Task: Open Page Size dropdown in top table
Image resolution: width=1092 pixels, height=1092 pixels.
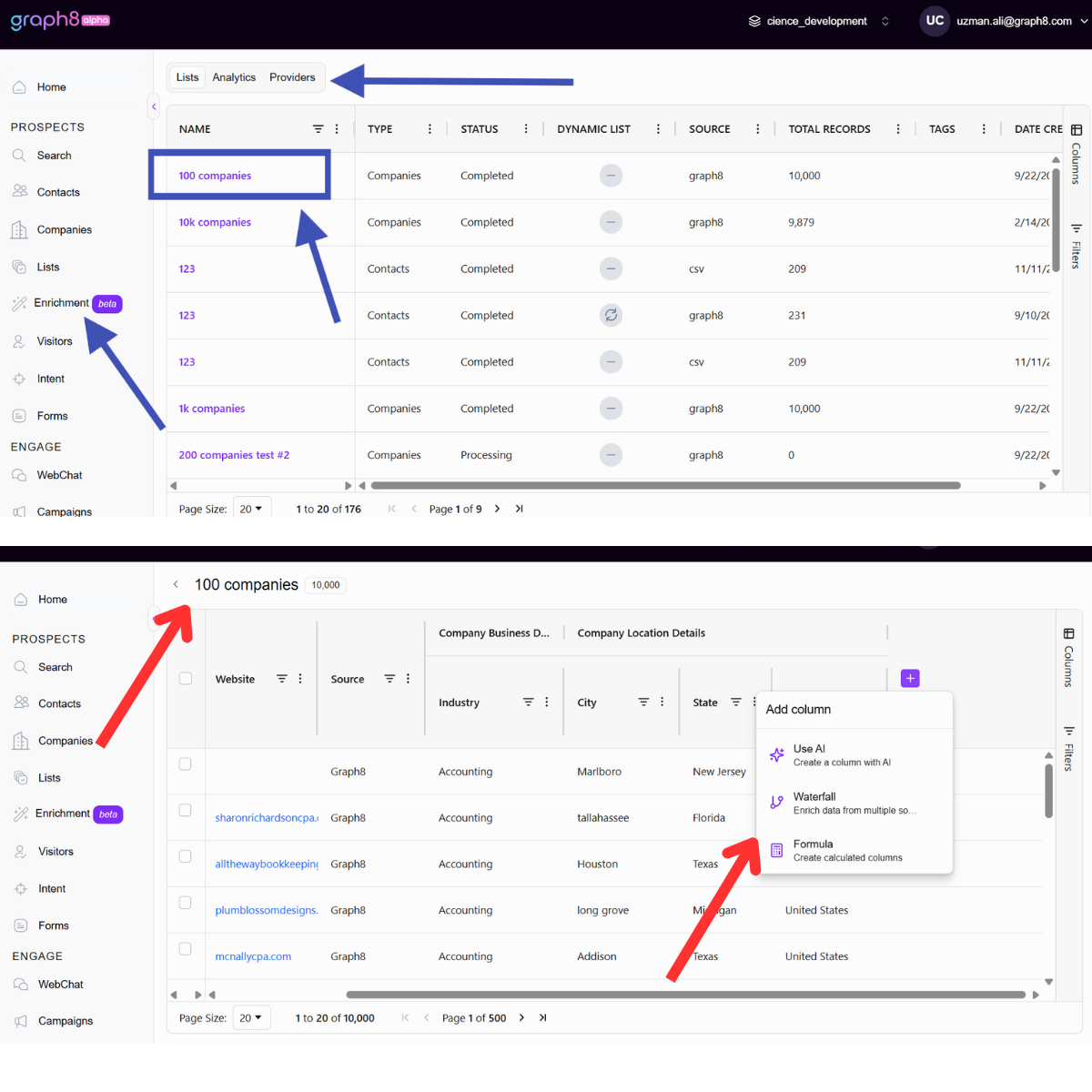Action: tap(252, 509)
